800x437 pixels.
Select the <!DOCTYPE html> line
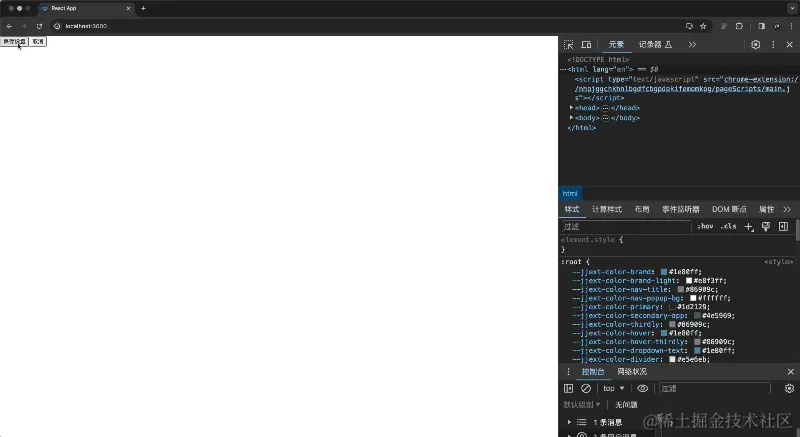pos(598,60)
